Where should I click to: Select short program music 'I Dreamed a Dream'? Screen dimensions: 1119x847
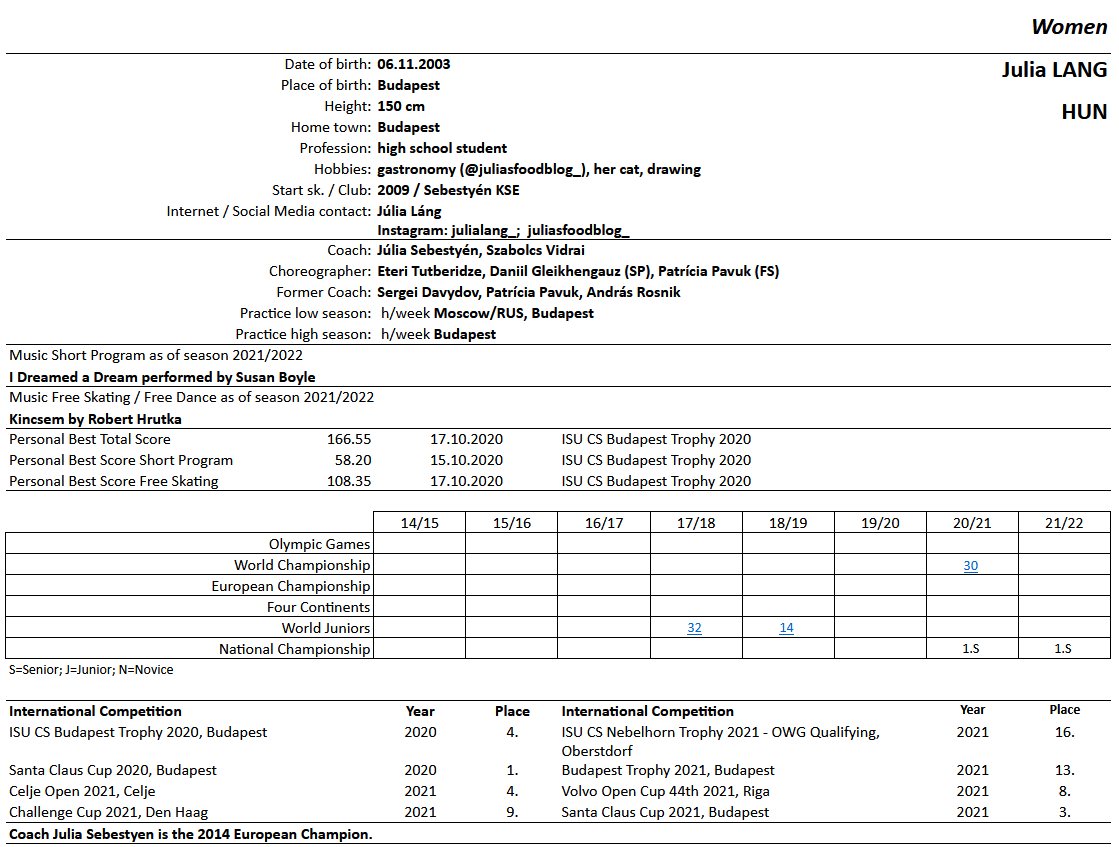75,377
